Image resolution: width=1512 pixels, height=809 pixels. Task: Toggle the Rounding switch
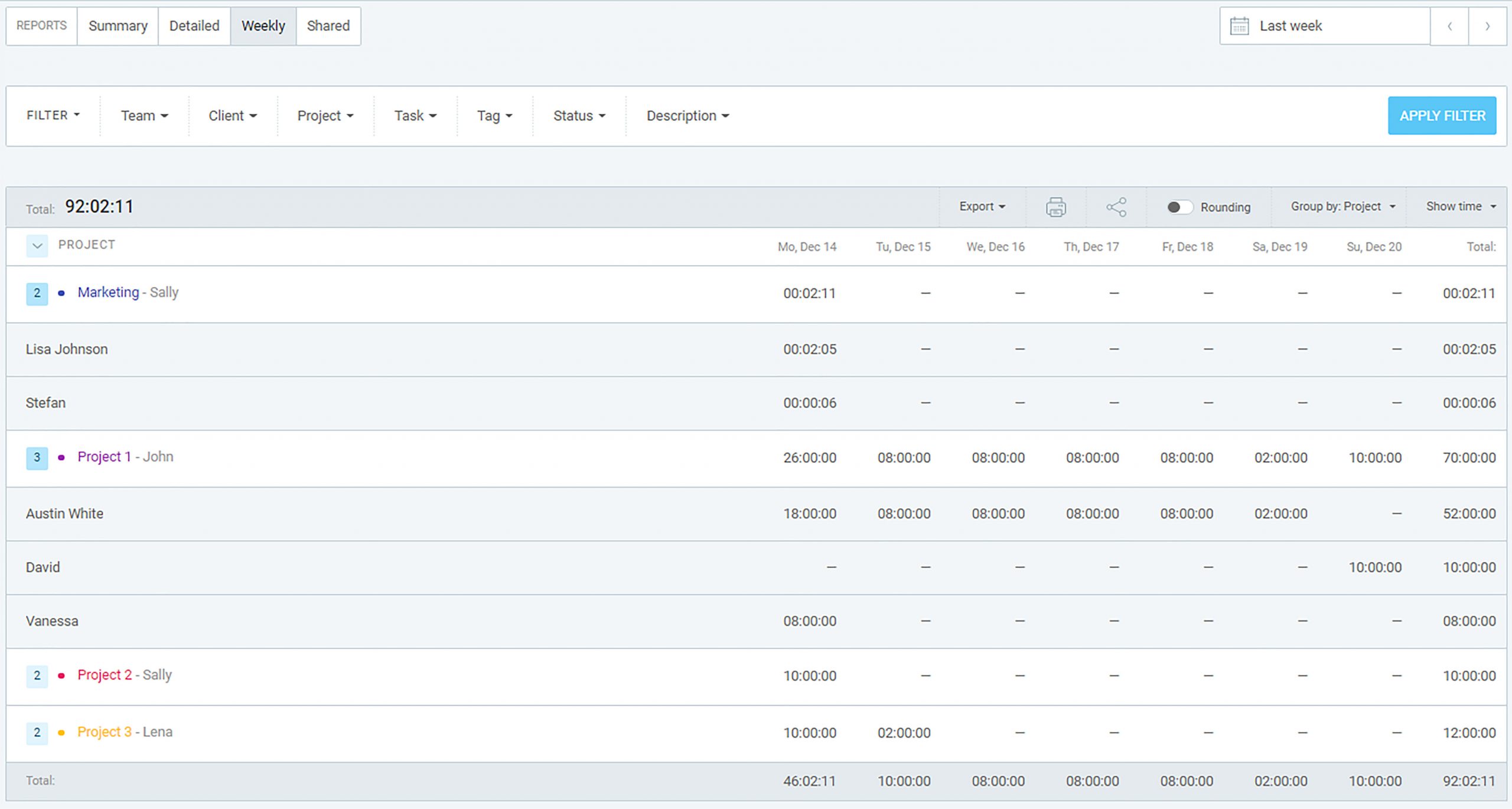pos(1179,207)
